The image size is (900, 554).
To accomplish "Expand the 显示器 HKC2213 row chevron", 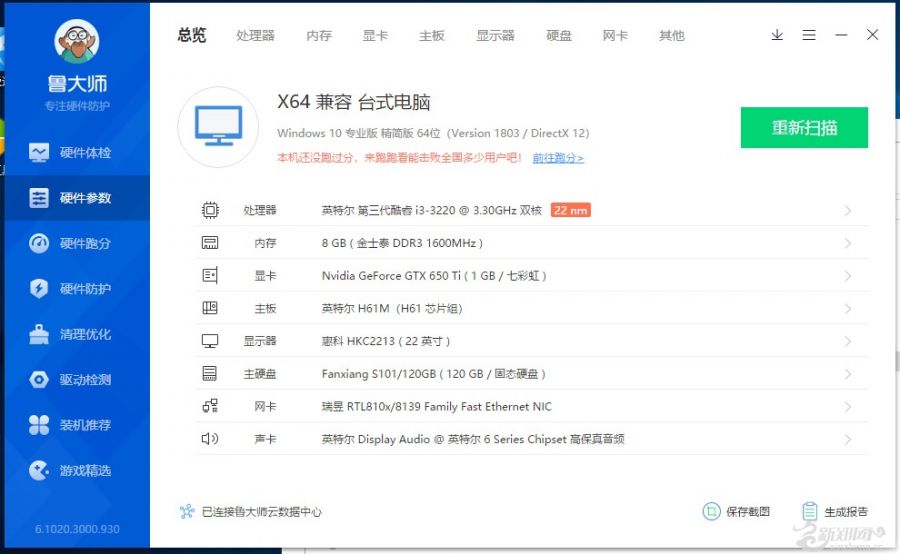I will 848,342.
